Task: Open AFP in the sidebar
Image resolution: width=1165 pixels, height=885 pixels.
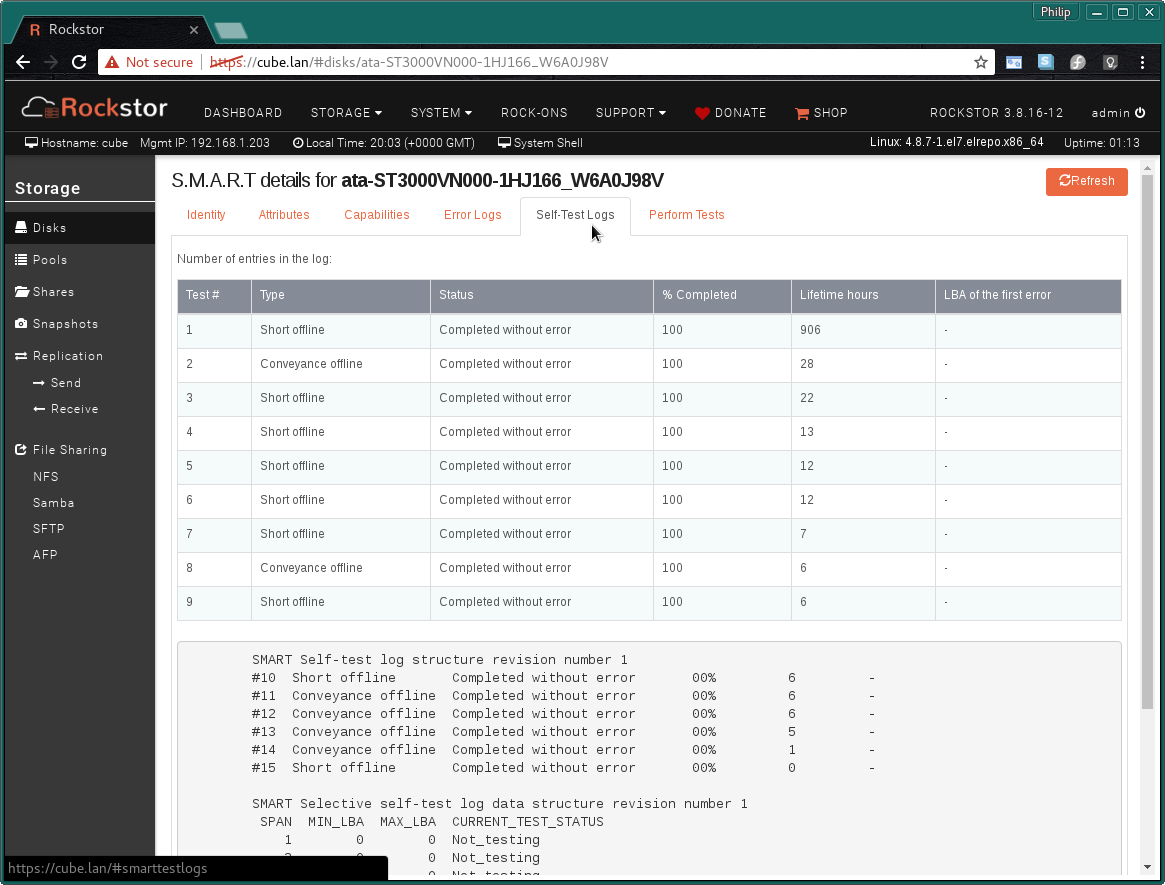Action: [45, 554]
